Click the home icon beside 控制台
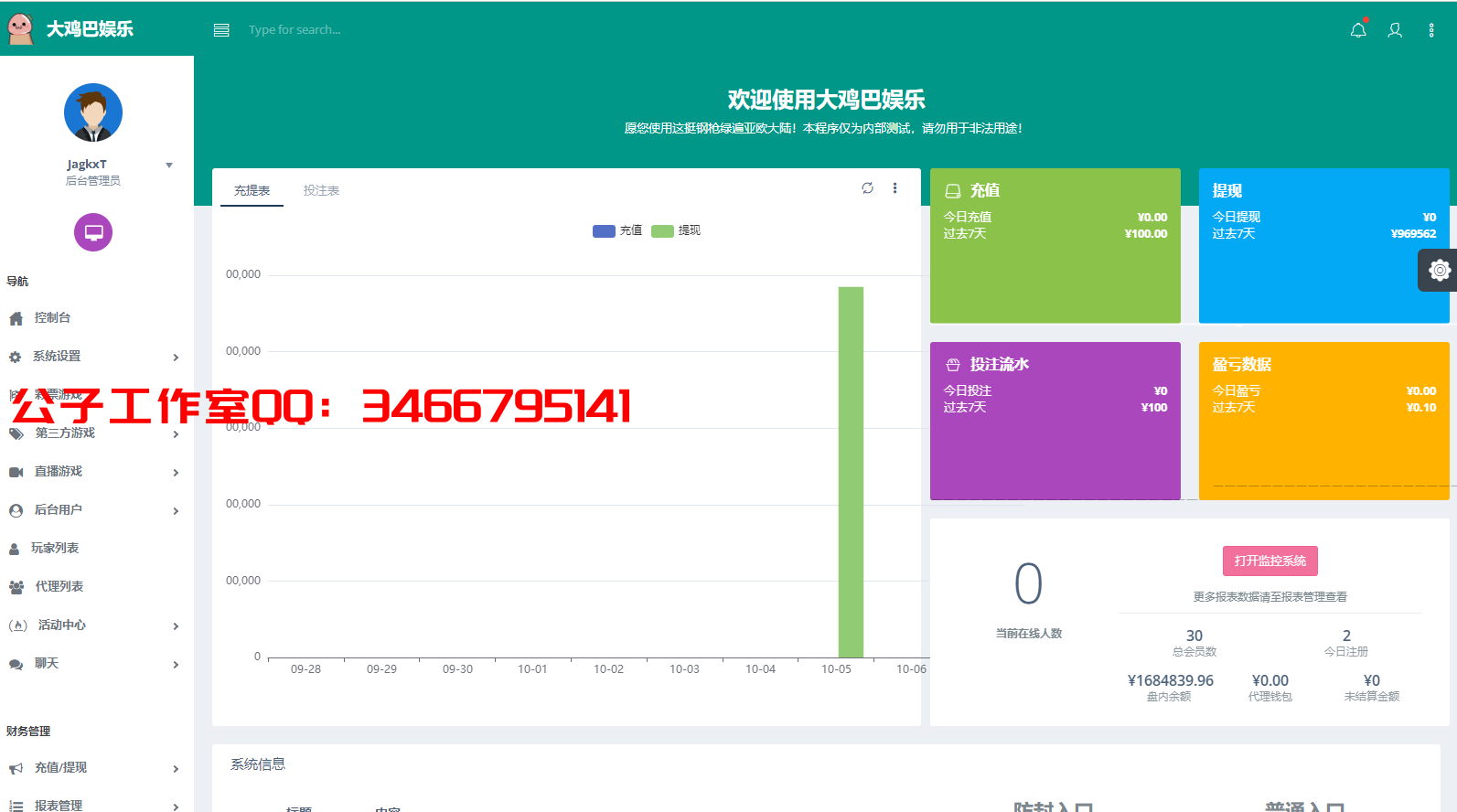 click(x=16, y=318)
